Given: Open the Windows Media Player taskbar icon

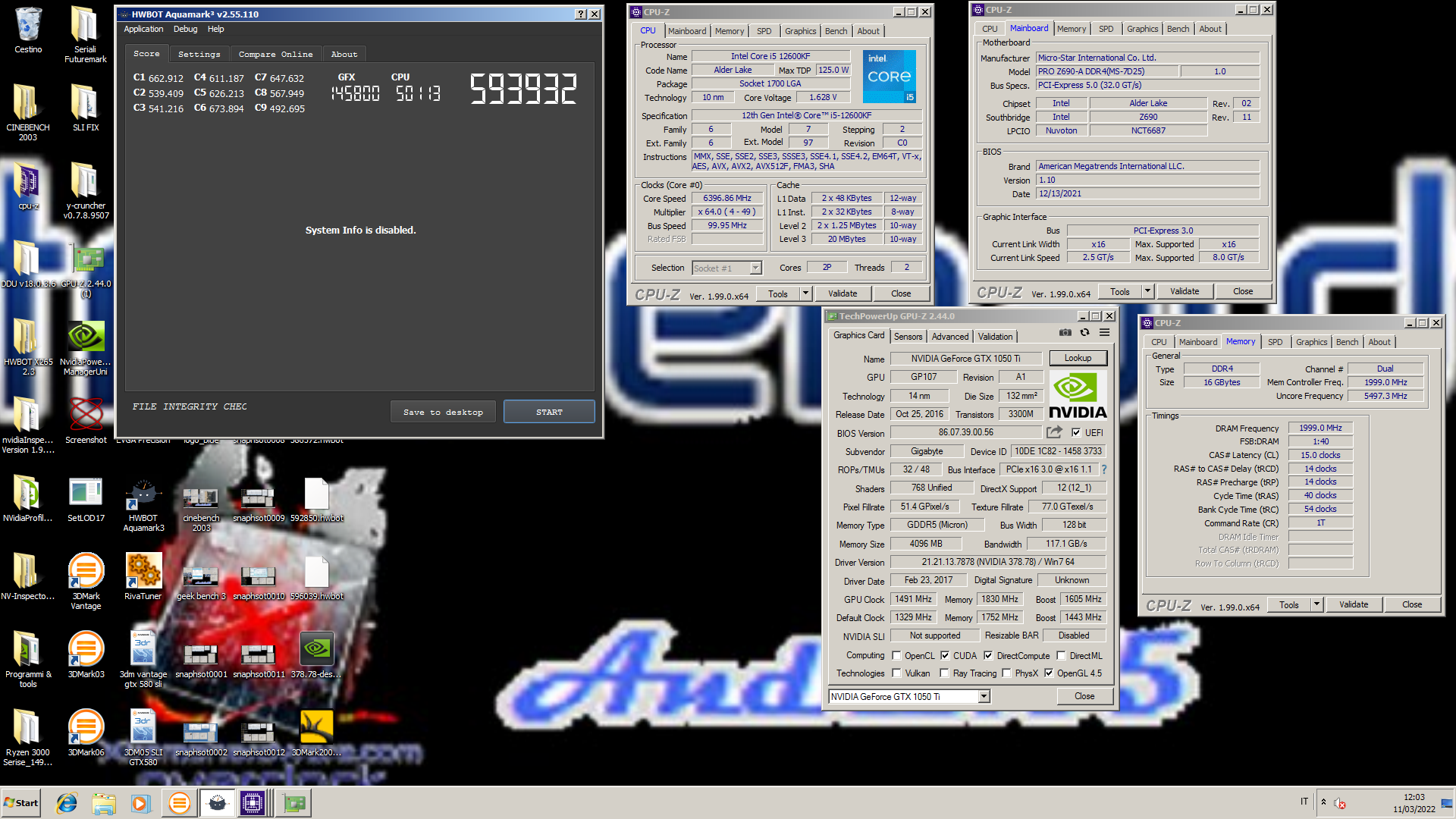Looking at the screenshot, I should coord(141,803).
